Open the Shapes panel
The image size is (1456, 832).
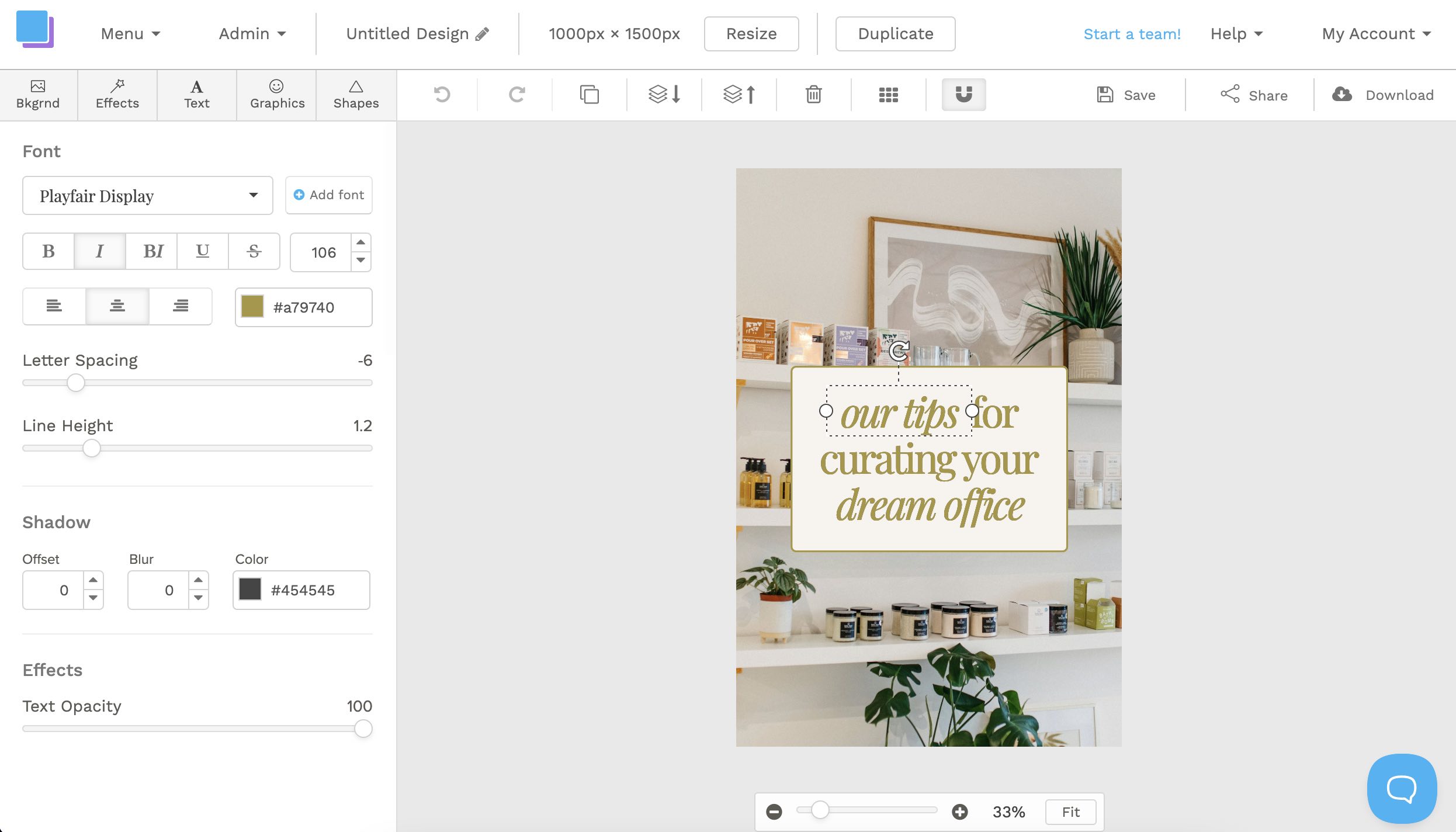pyautogui.click(x=356, y=94)
